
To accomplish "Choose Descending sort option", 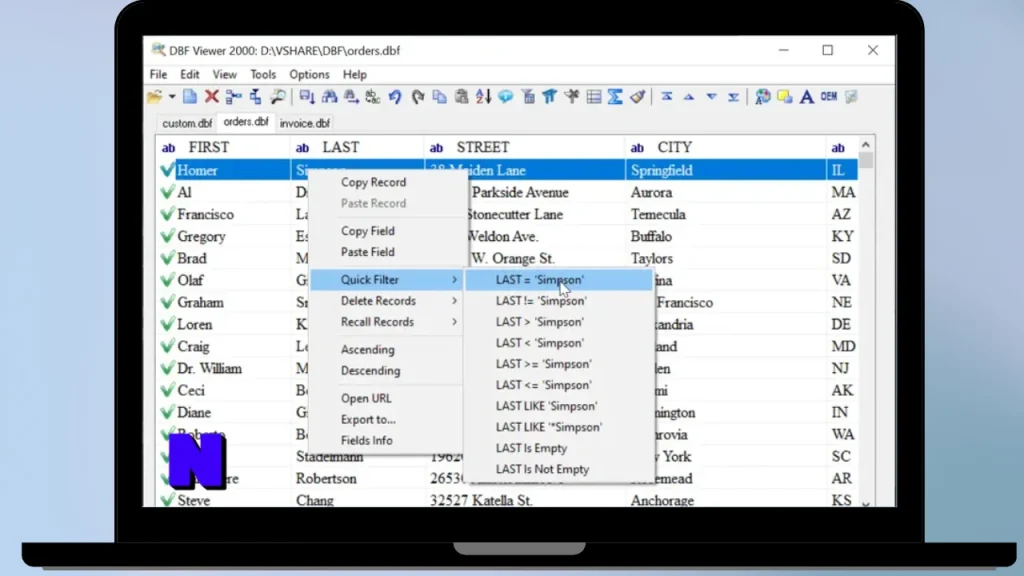I will point(387,370).
